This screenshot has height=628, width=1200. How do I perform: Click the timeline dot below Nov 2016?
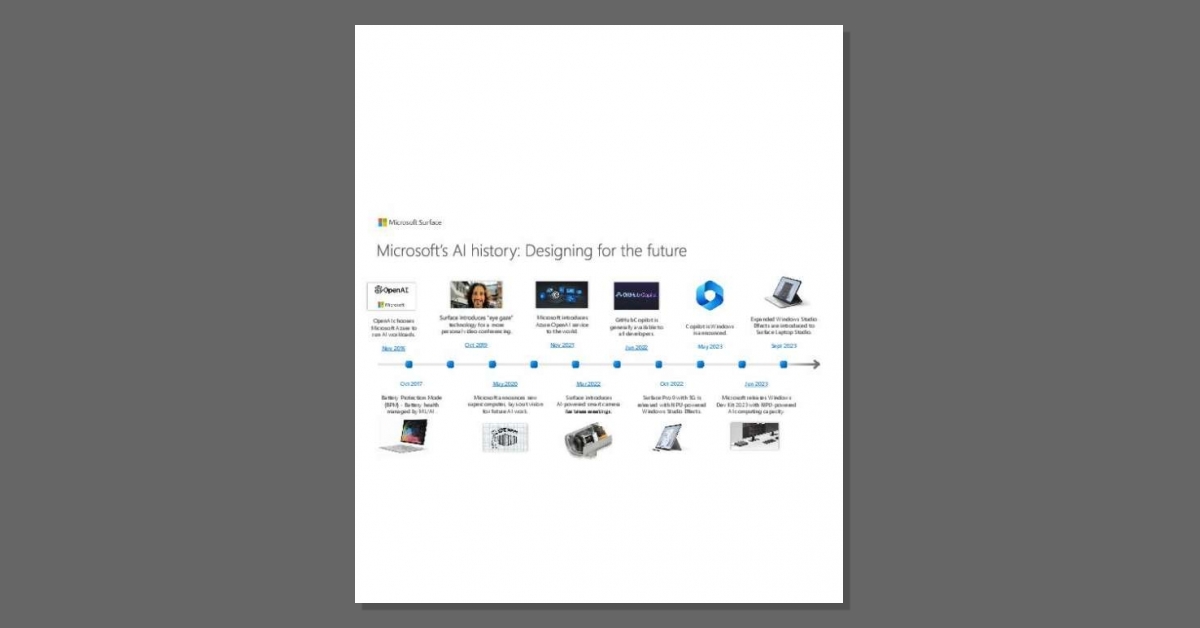409,364
